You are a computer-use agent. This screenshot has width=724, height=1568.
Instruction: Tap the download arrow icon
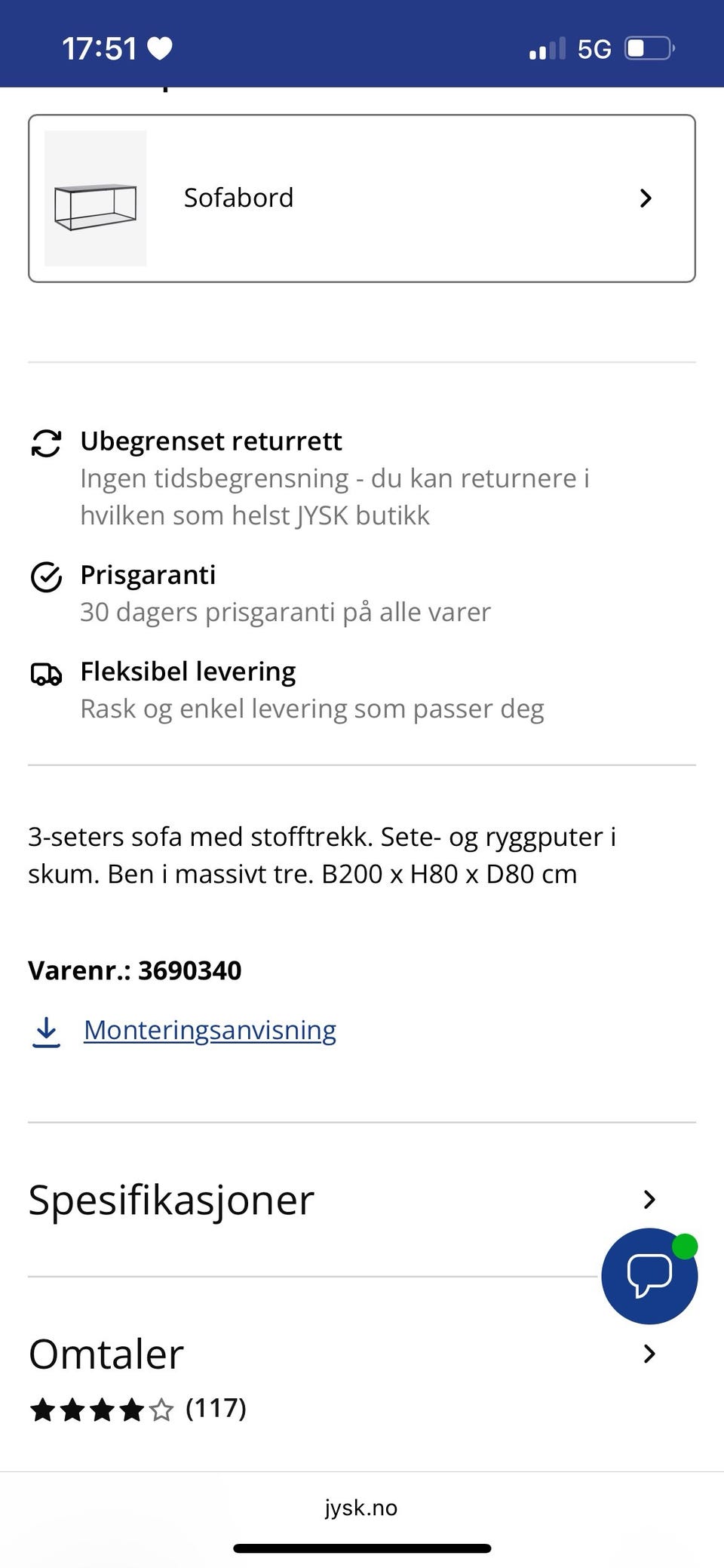[46, 1031]
